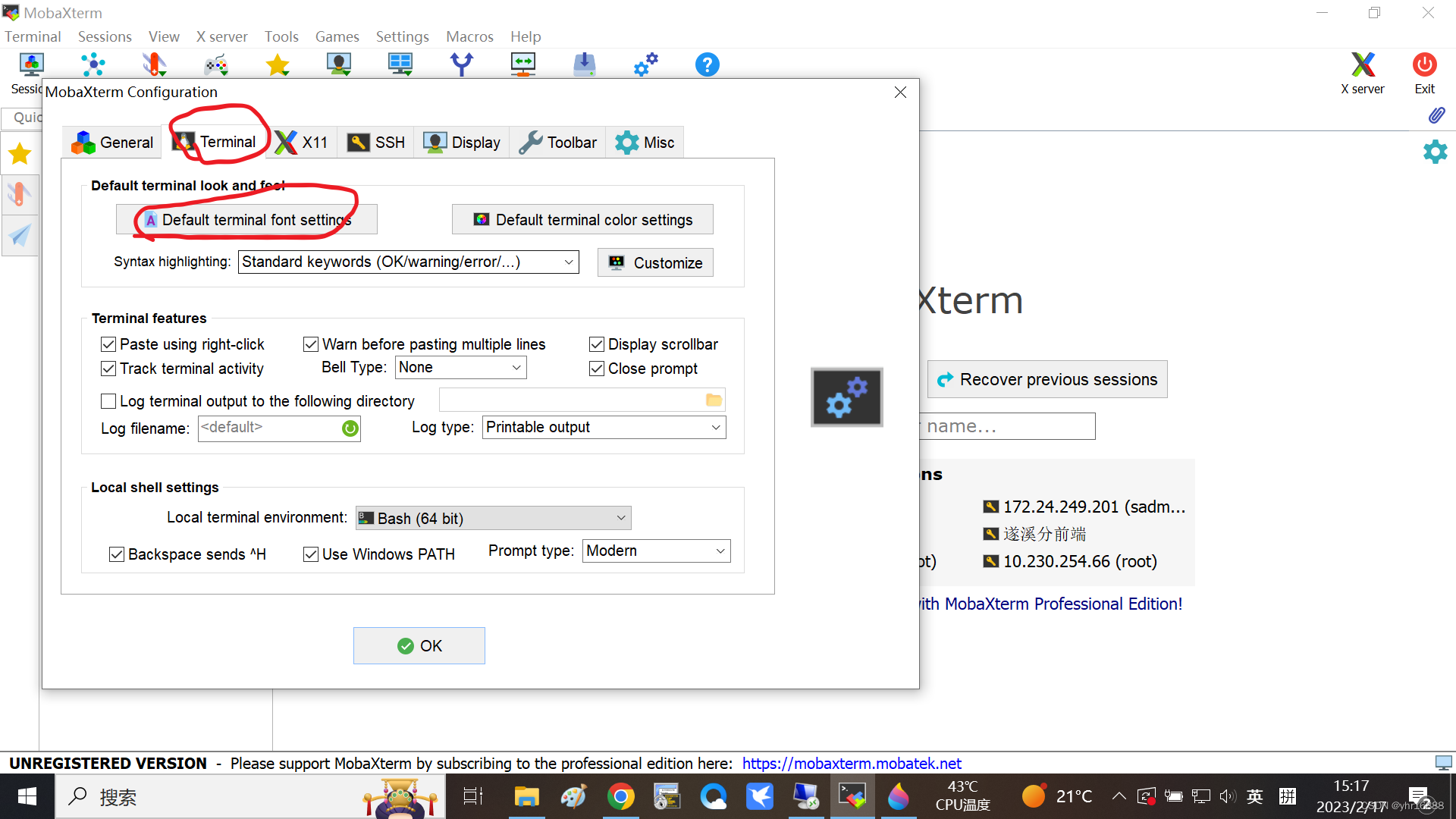Open recent session 172.24.249.201
This screenshot has height=819, width=1456.
coord(1084,507)
